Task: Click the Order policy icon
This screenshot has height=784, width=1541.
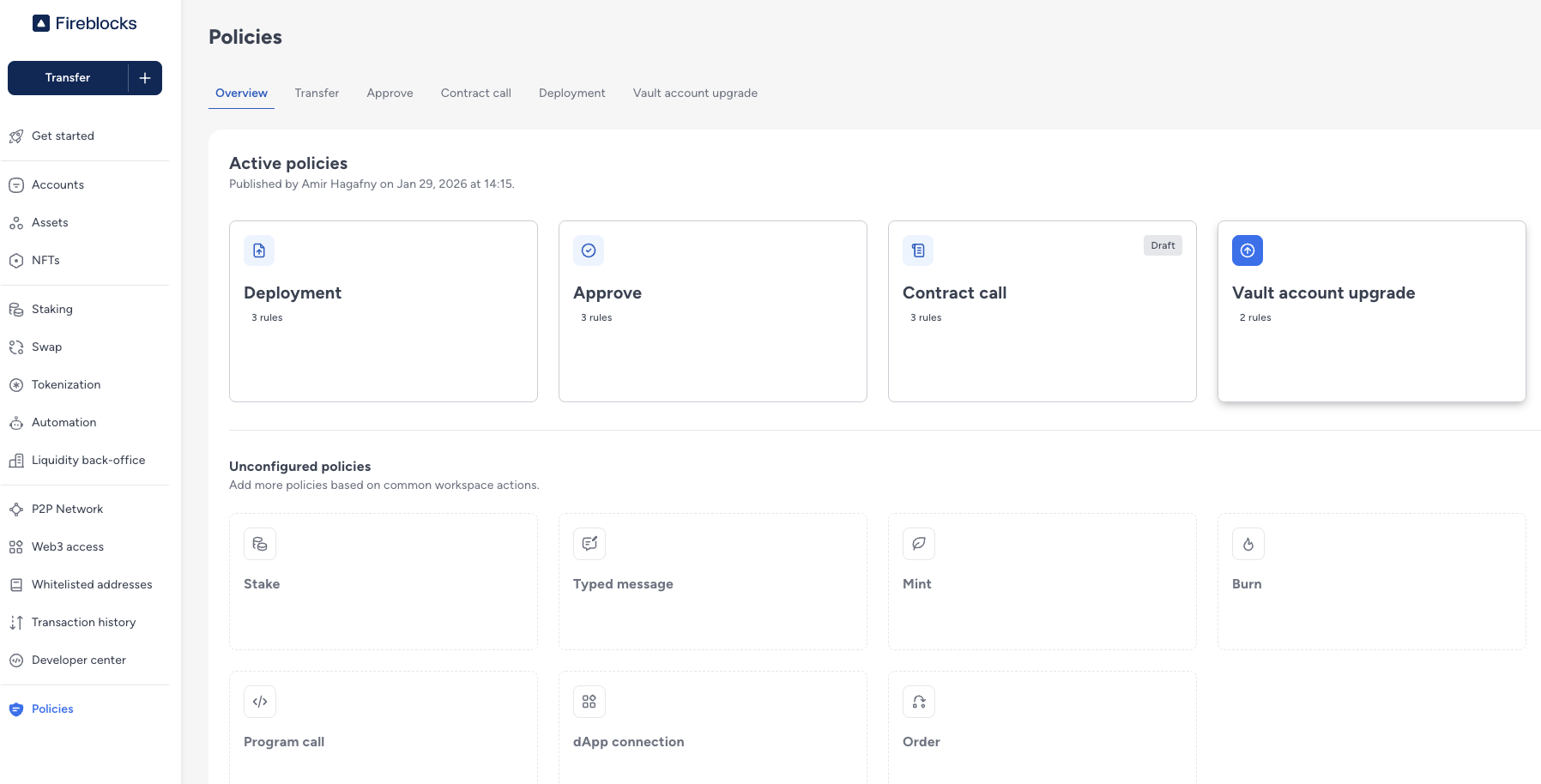Action: pos(919,702)
